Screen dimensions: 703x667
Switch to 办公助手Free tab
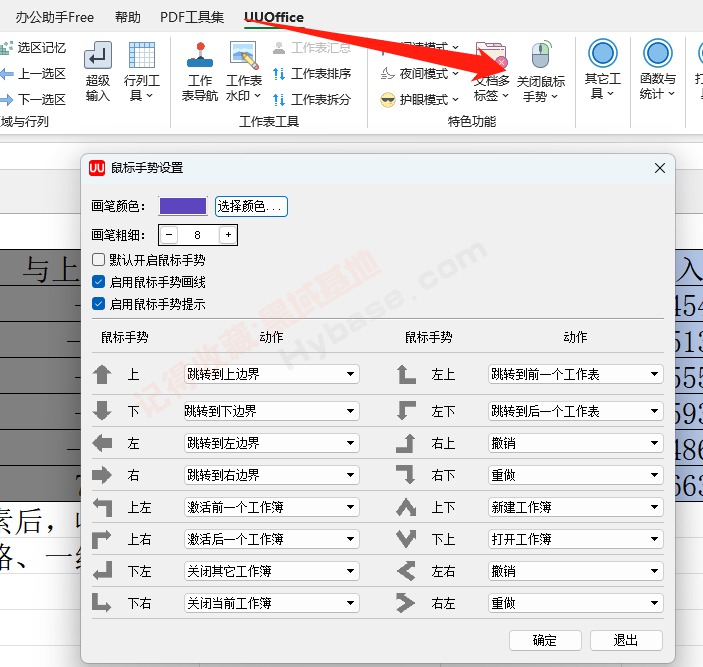55,17
